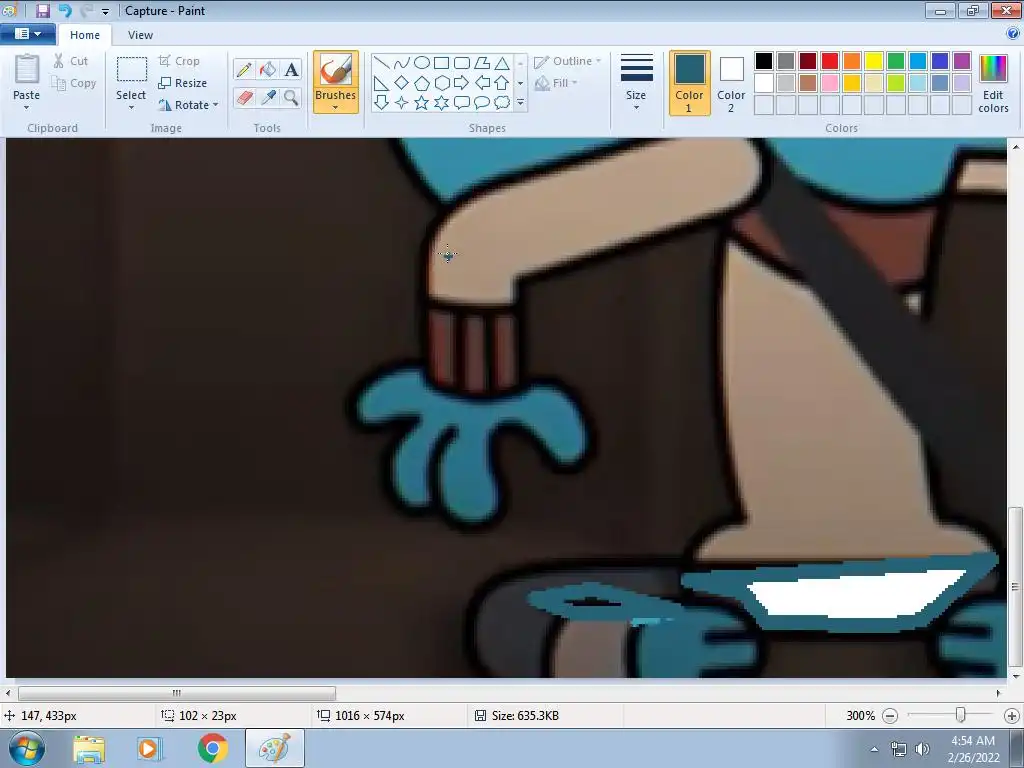The height and width of the screenshot is (768, 1024).
Task: Click the volume speaker tray icon
Action: (922, 749)
